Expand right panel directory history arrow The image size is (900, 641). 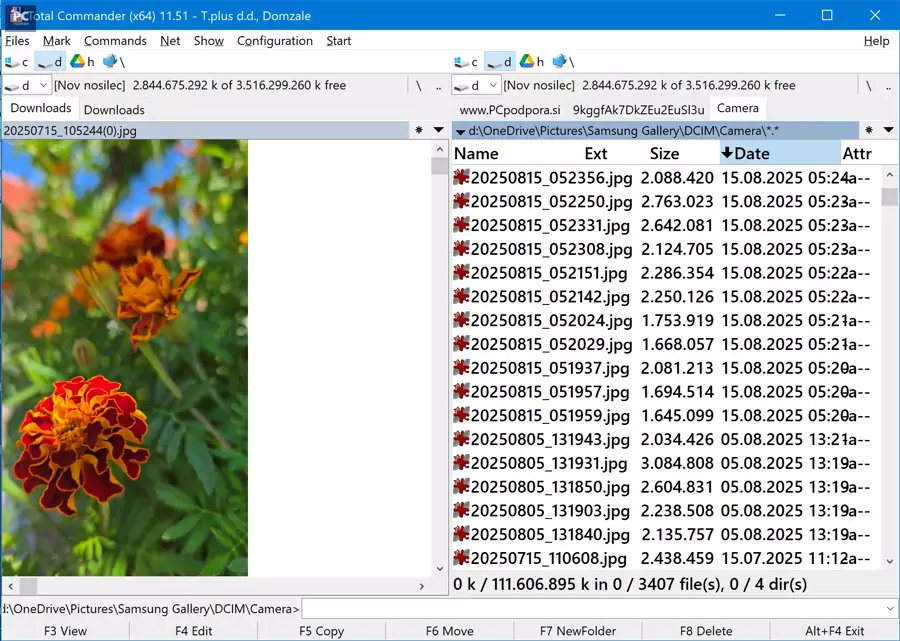pos(888,130)
